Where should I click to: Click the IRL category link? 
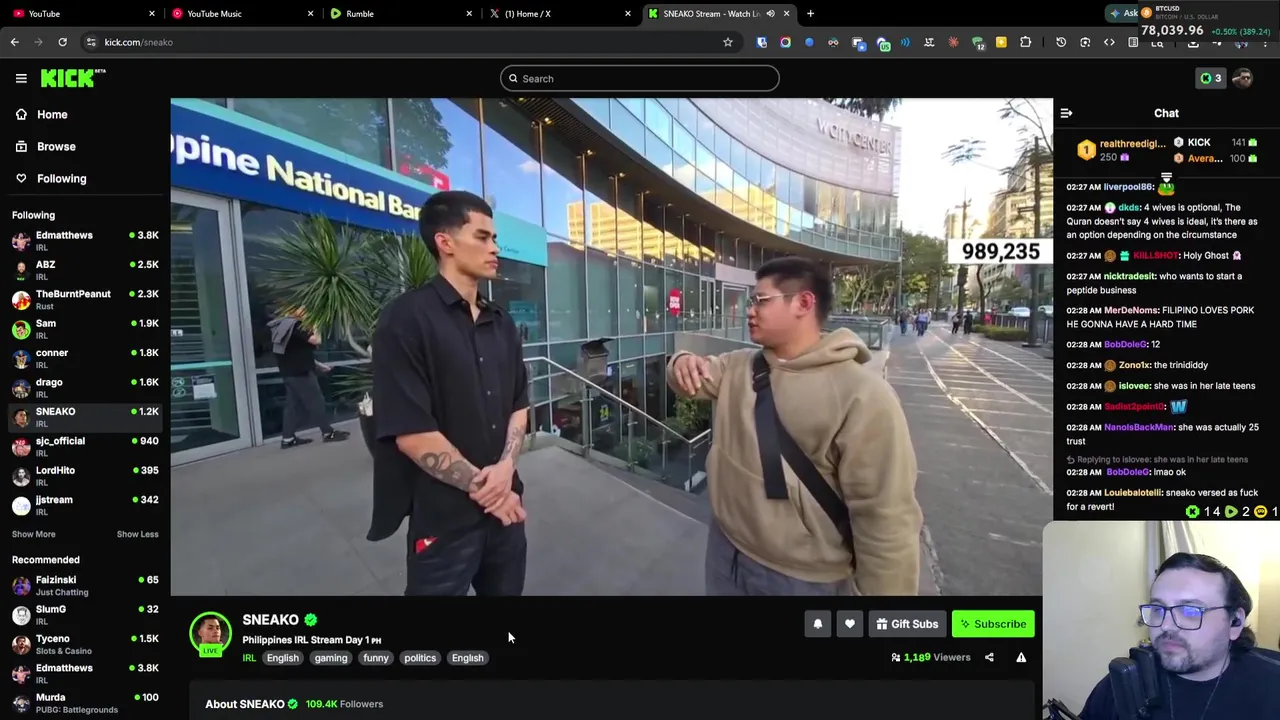249,658
